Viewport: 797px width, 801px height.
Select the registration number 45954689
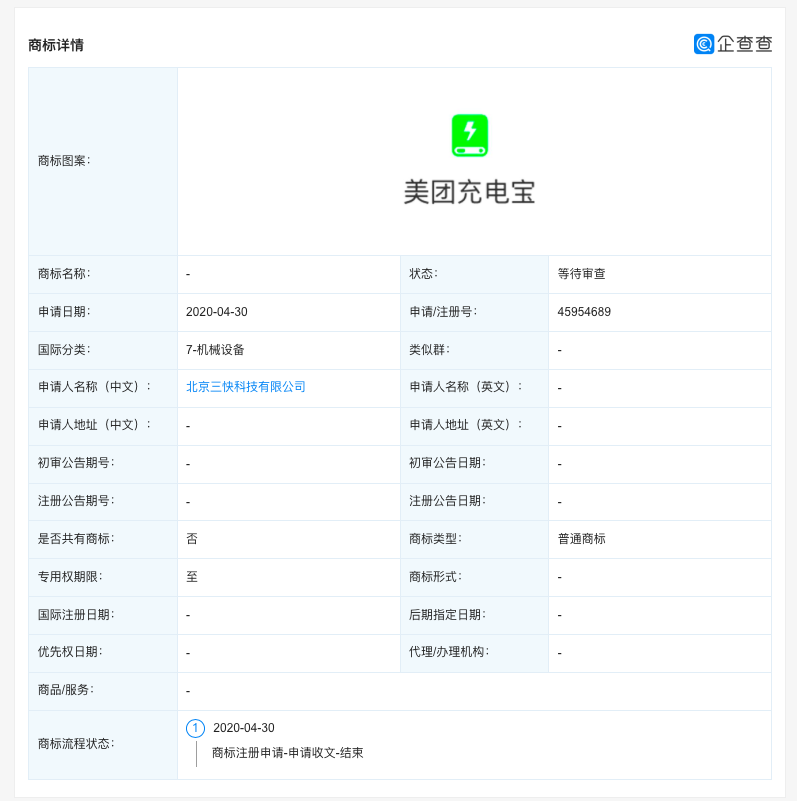584,312
